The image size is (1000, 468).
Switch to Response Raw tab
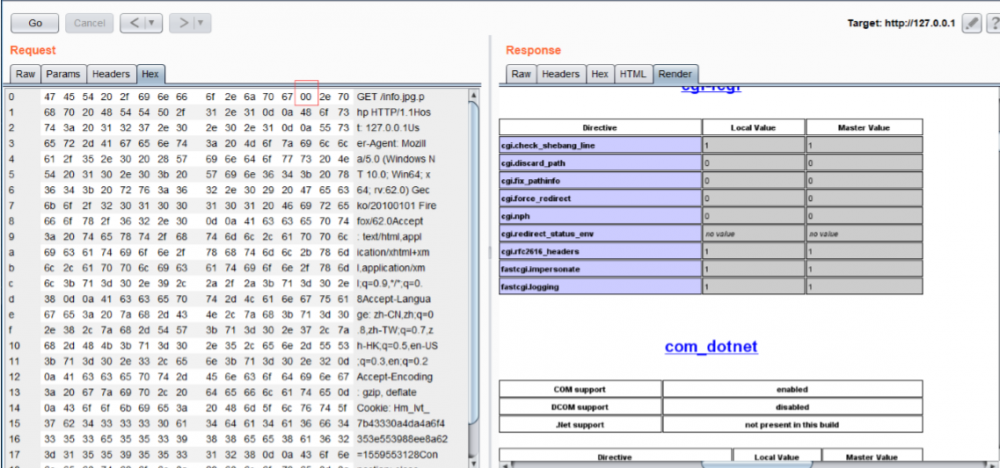521,74
